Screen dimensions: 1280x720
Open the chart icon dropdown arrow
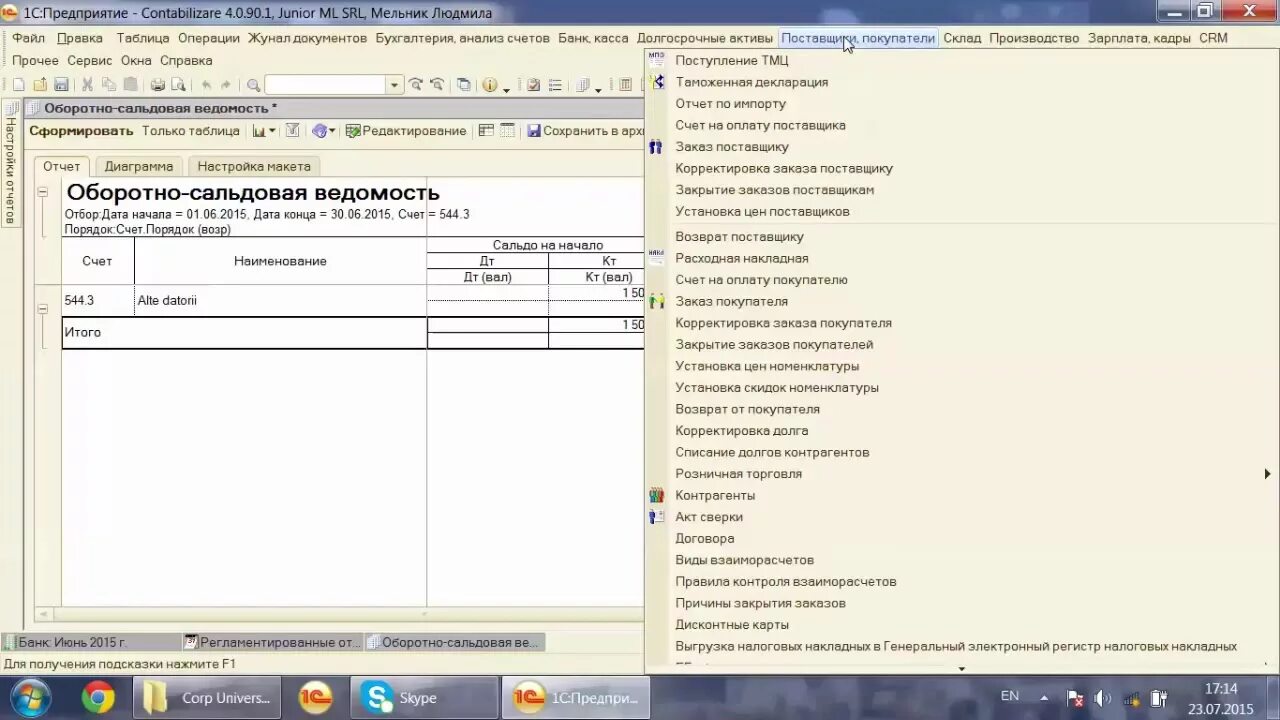tap(272, 132)
